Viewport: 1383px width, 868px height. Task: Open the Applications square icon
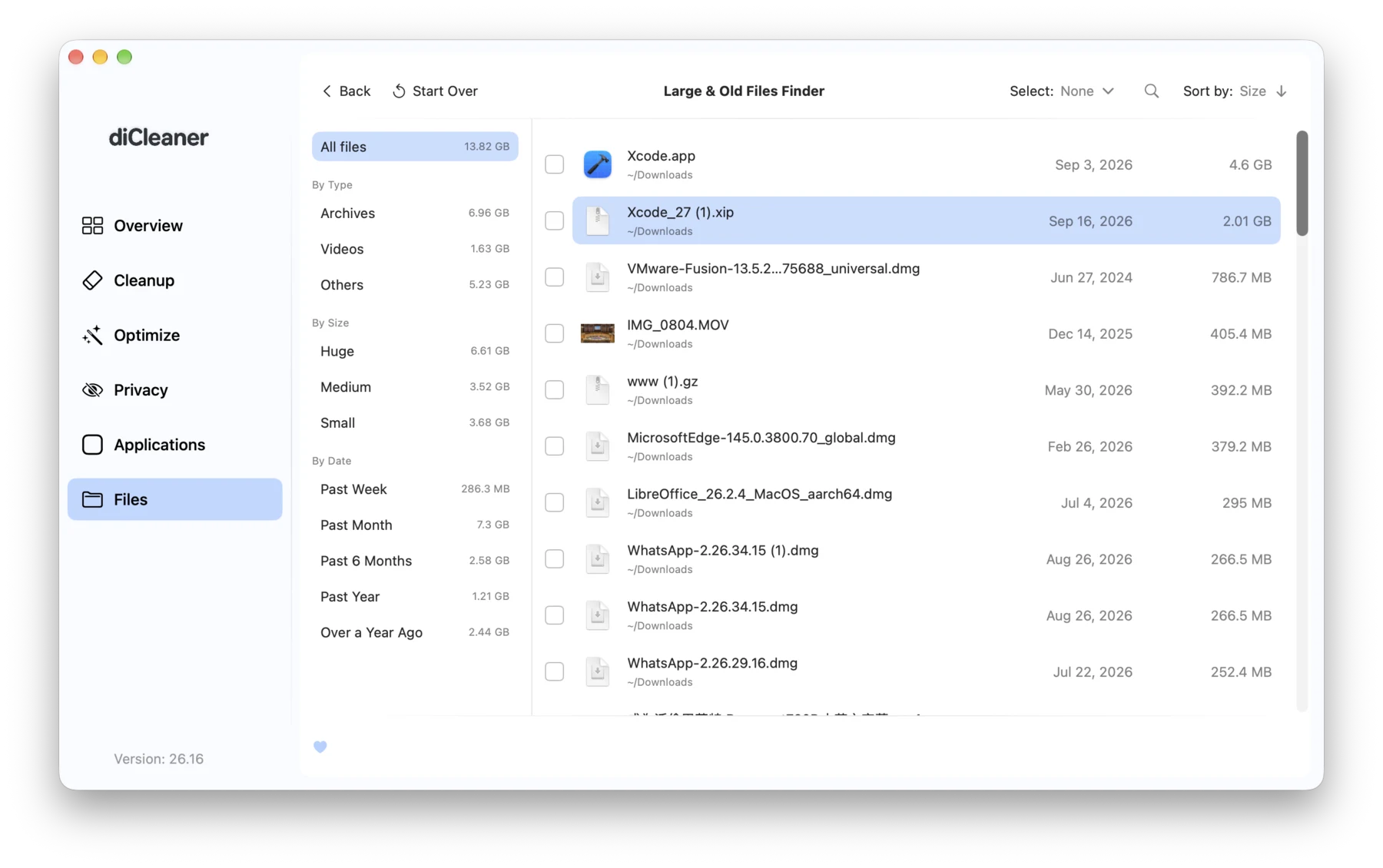pos(92,445)
